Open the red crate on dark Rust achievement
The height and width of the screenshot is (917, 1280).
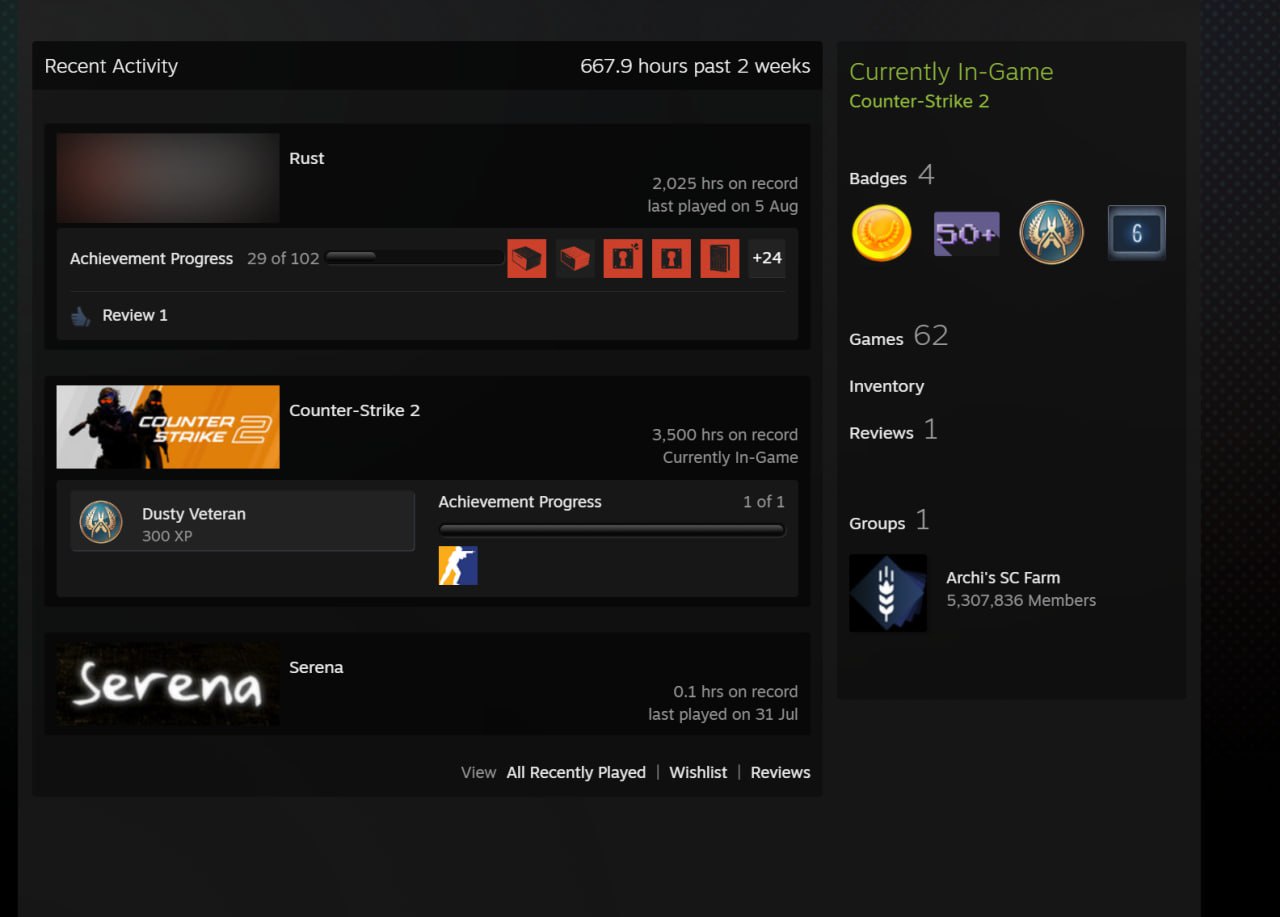(575, 258)
